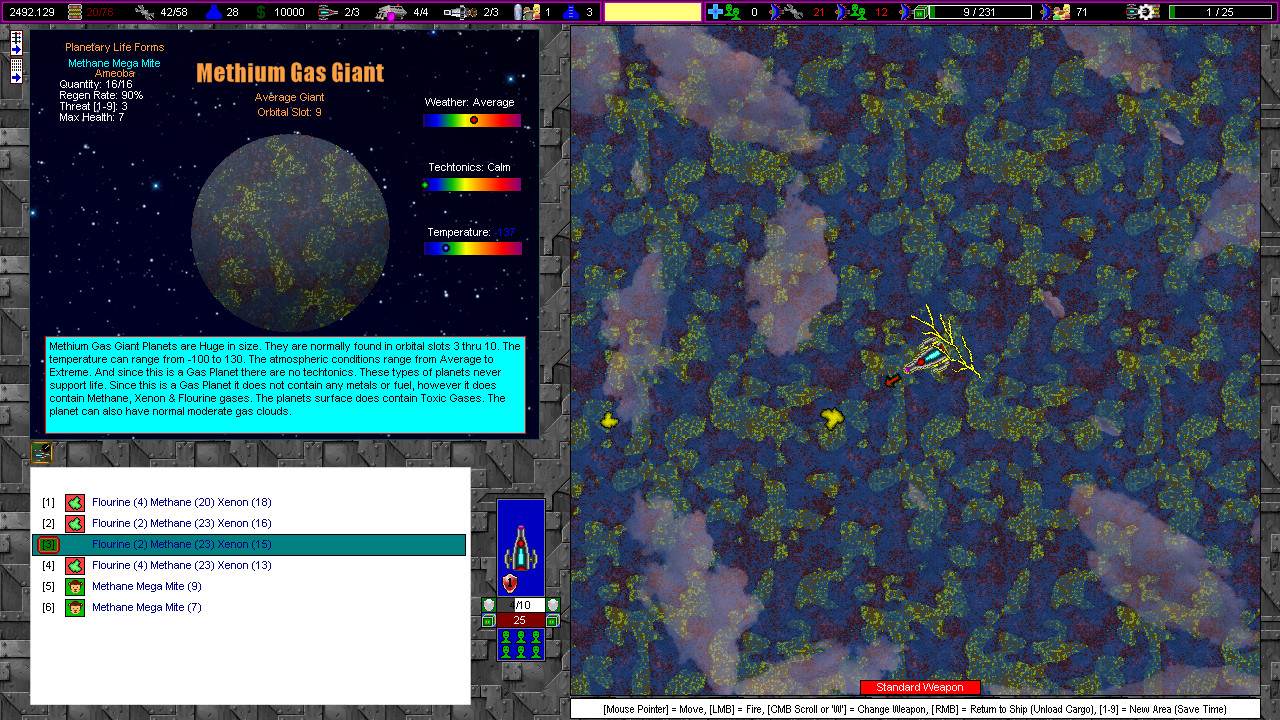Click the cargo icon beside list entry [1]
1280x720 pixels.
(75, 502)
